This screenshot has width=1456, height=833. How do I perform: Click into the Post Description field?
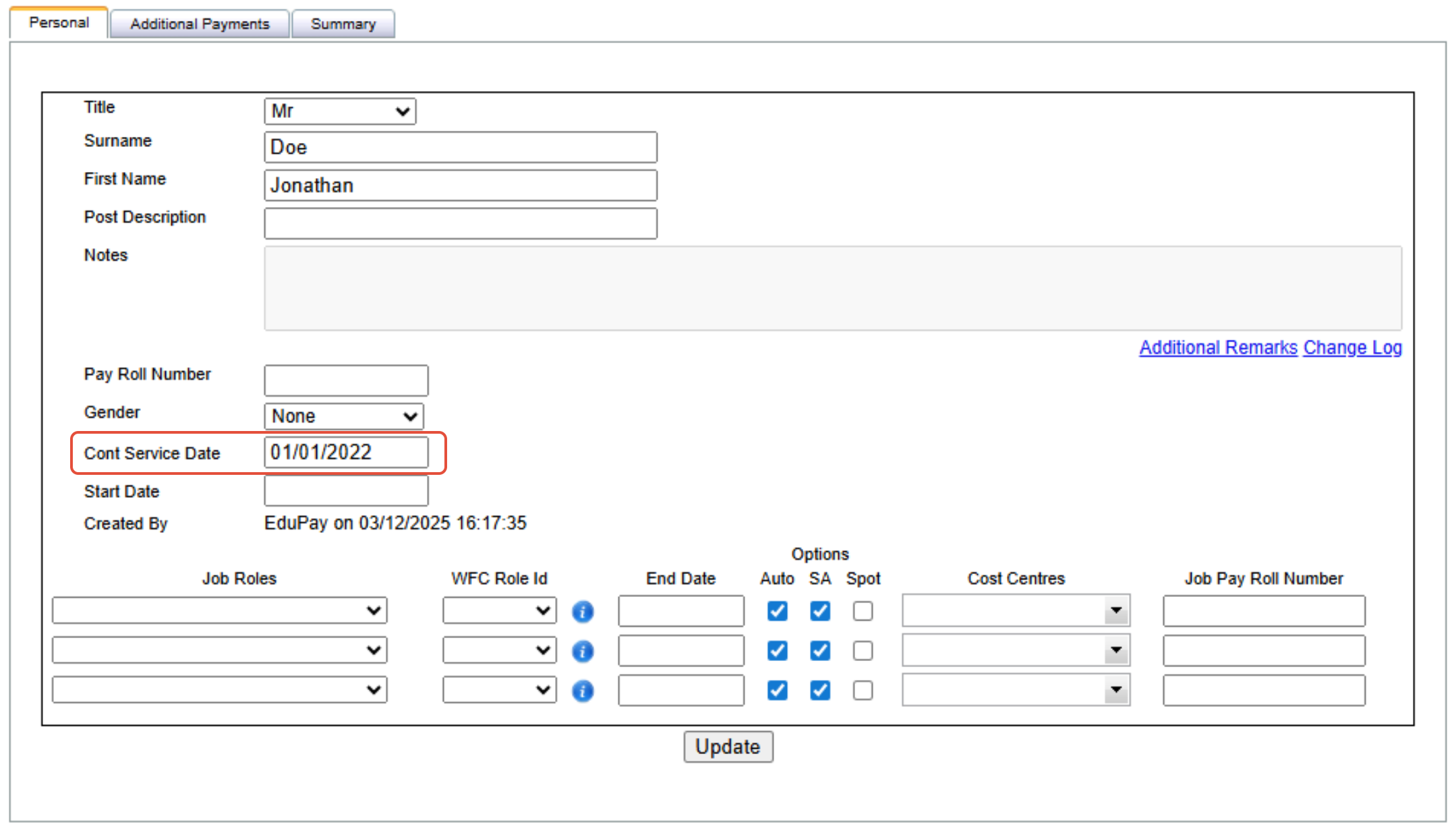pos(460,223)
